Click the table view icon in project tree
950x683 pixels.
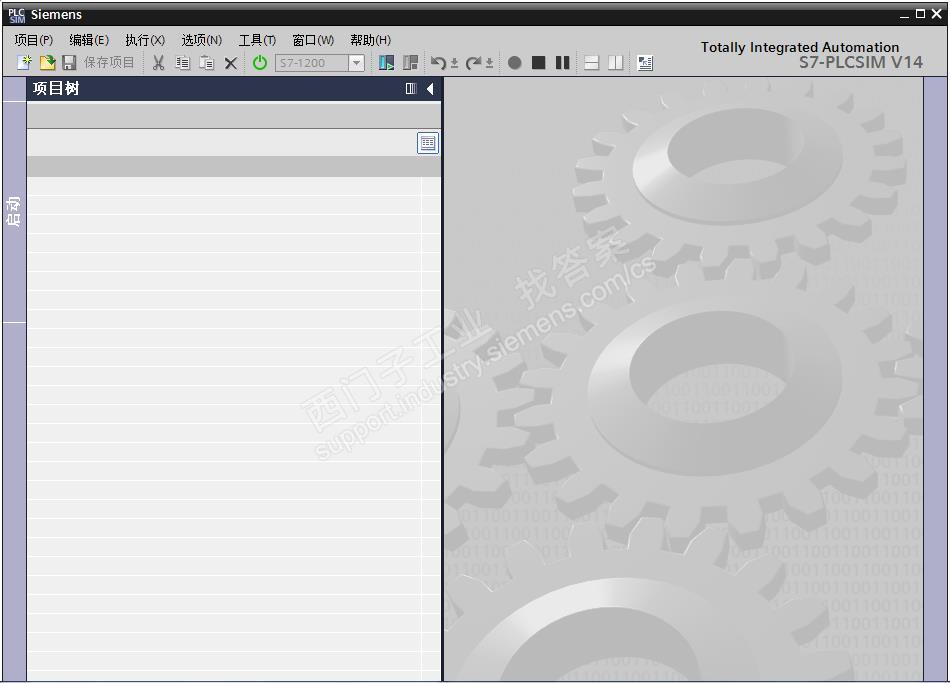coord(428,143)
